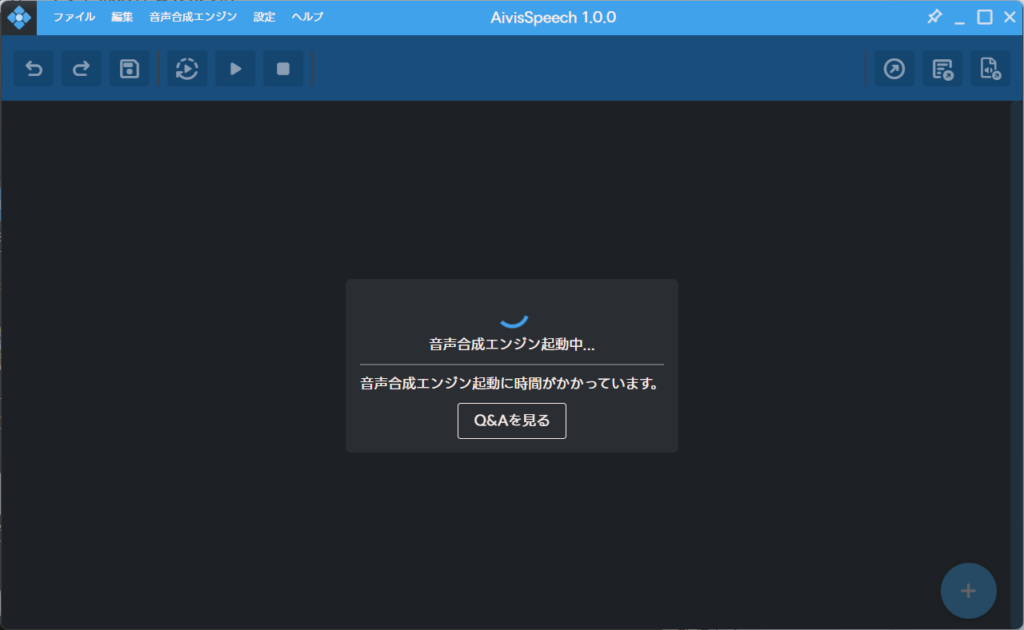This screenshot has height=630, width=1024.
Task: Pin the window with the pin icon
Action: tap(935, 17)
